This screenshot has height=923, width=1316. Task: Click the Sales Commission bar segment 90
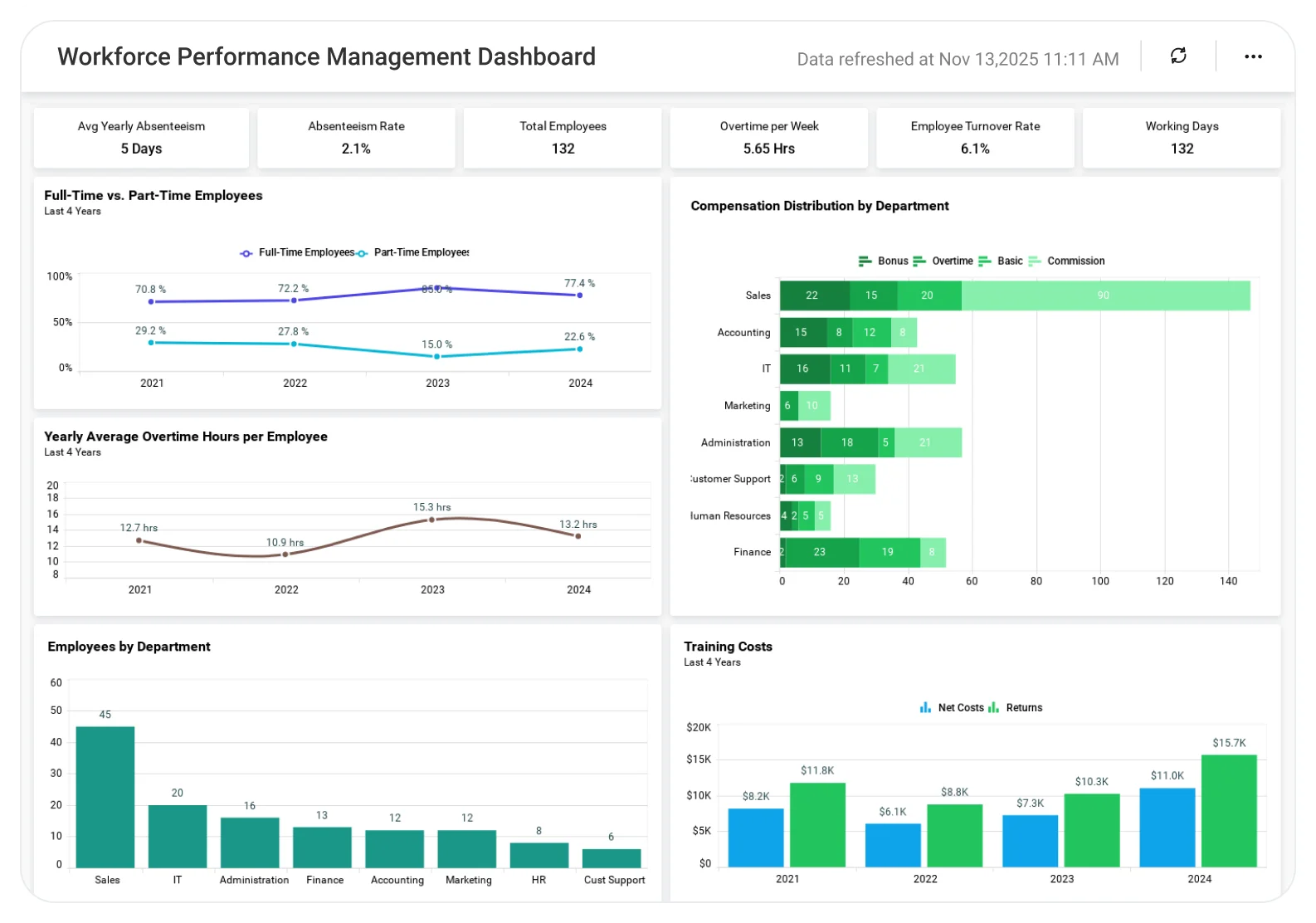coord(1105,295)
